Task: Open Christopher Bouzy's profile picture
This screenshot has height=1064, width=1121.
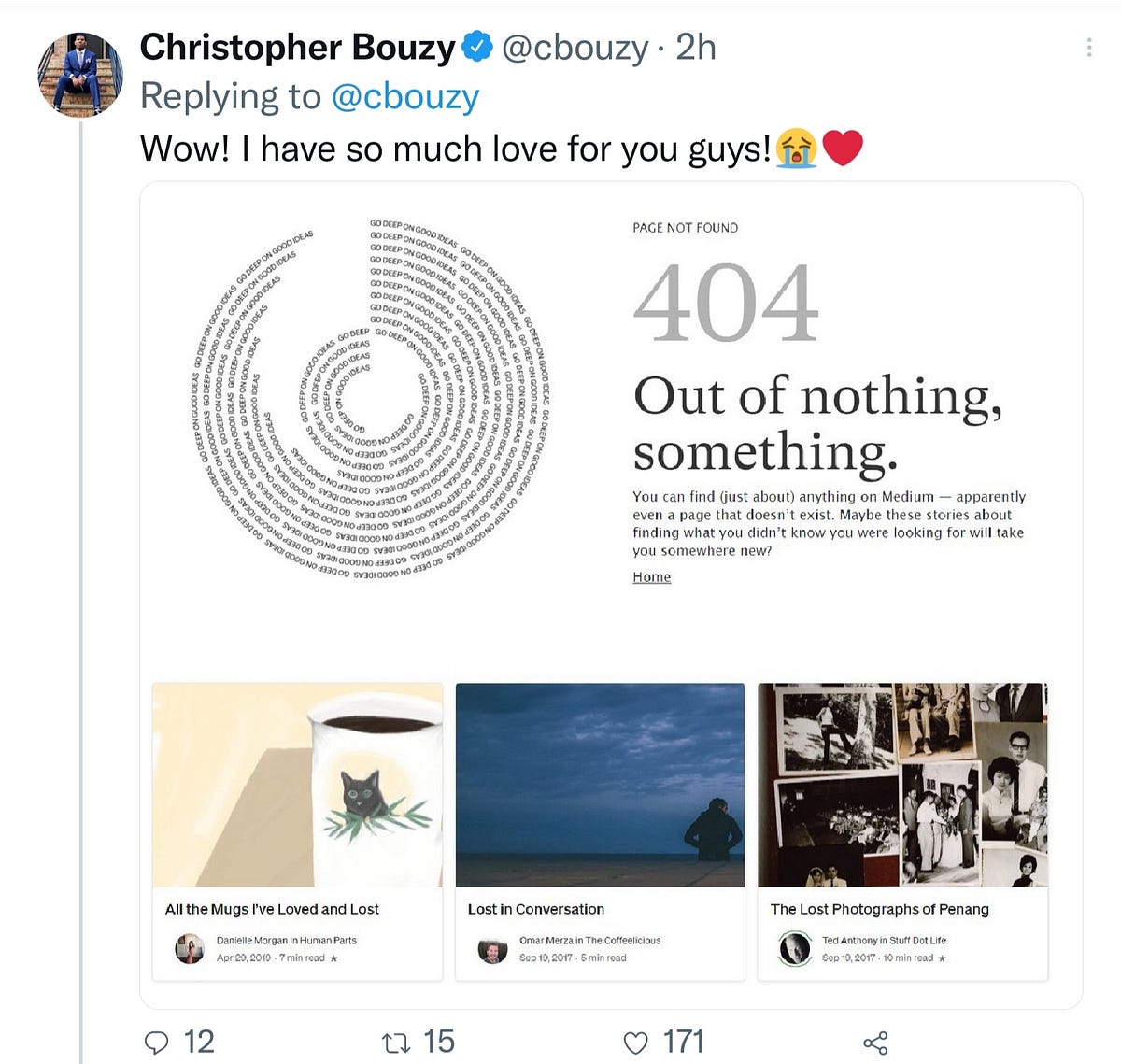Action: point(78,69)
